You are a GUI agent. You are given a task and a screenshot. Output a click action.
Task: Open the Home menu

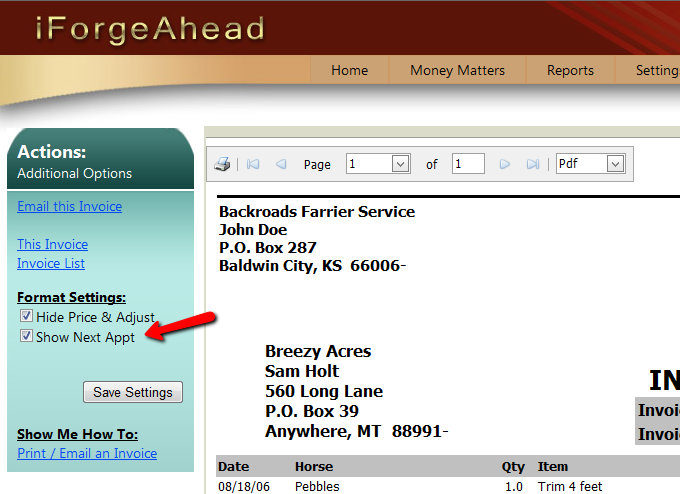point(350,70)
